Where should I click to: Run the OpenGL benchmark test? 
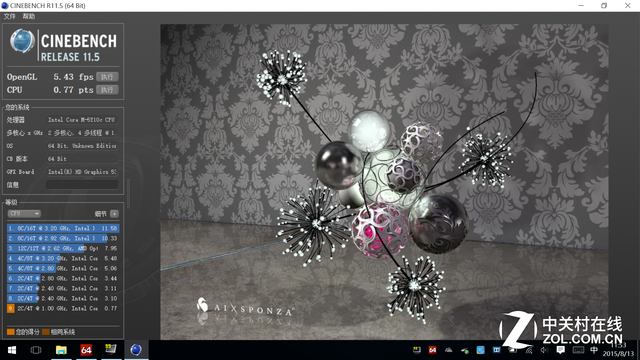point(107,77)
